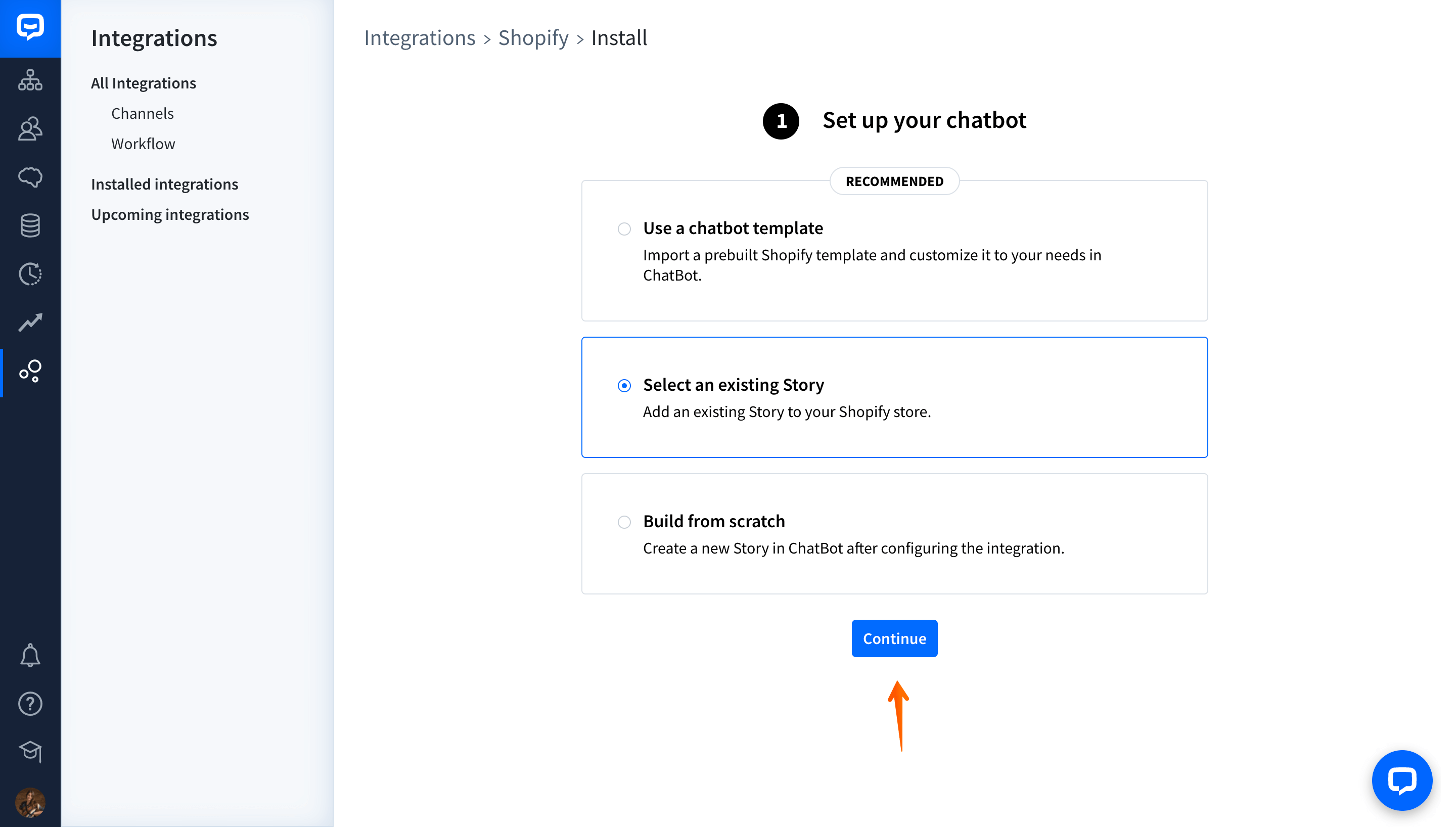Open the Stories hierarchy icon in sidebar
Viewport: 1456px width, 827px height.
click(30, 79)
